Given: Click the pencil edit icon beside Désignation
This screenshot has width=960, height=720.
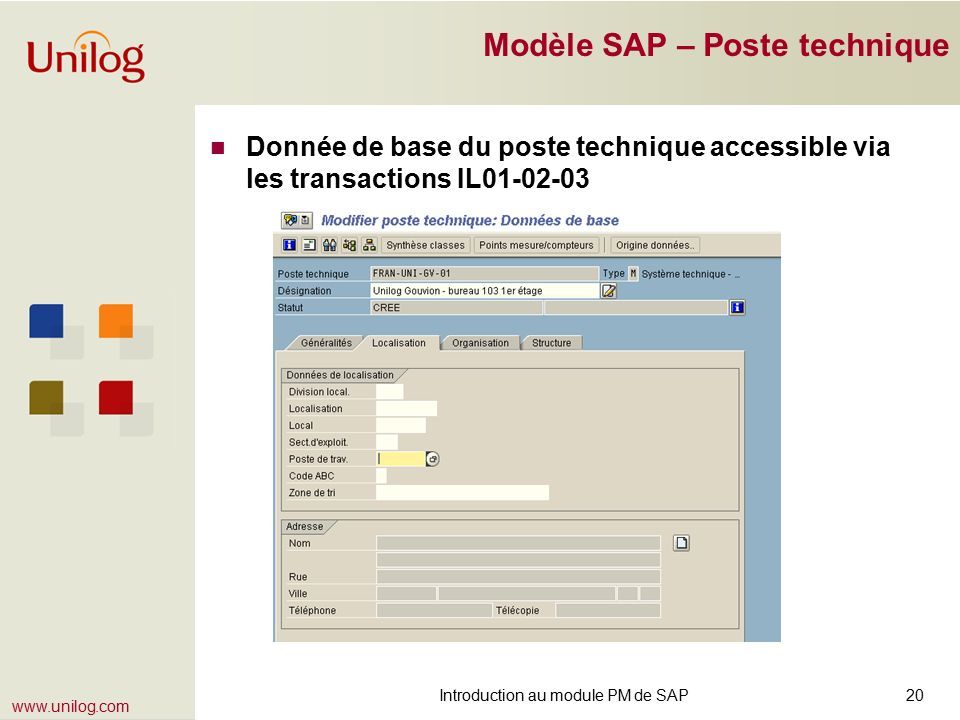Looking at the screenshot, I should pyautogui.click(x=609, y=291).
